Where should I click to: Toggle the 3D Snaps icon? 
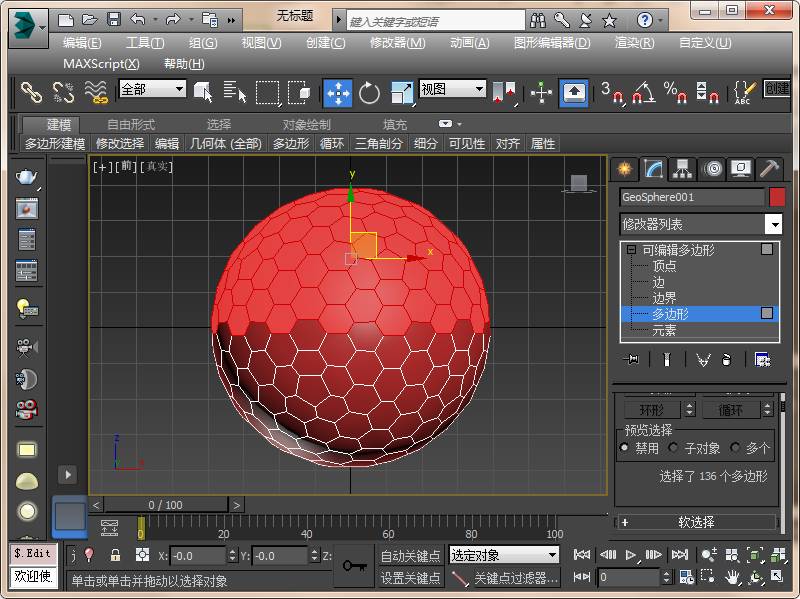[x=611, y=93]
